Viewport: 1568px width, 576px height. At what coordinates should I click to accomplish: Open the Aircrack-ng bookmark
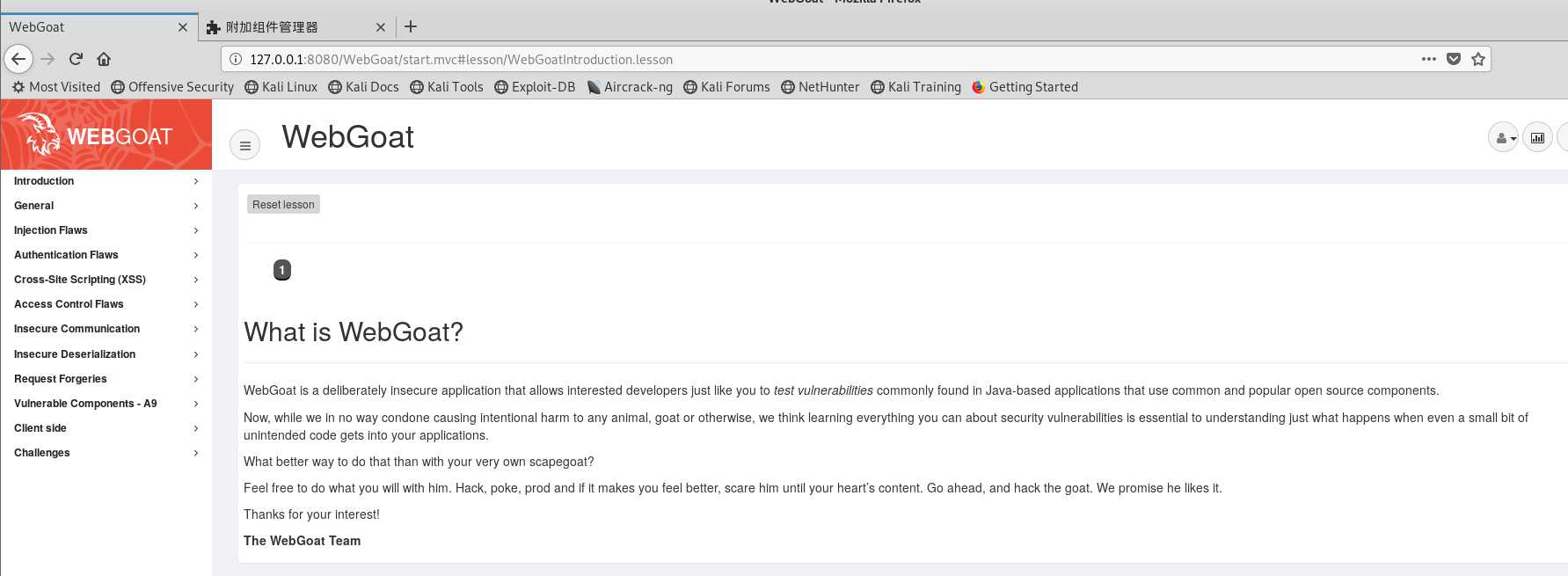point(630,87)
